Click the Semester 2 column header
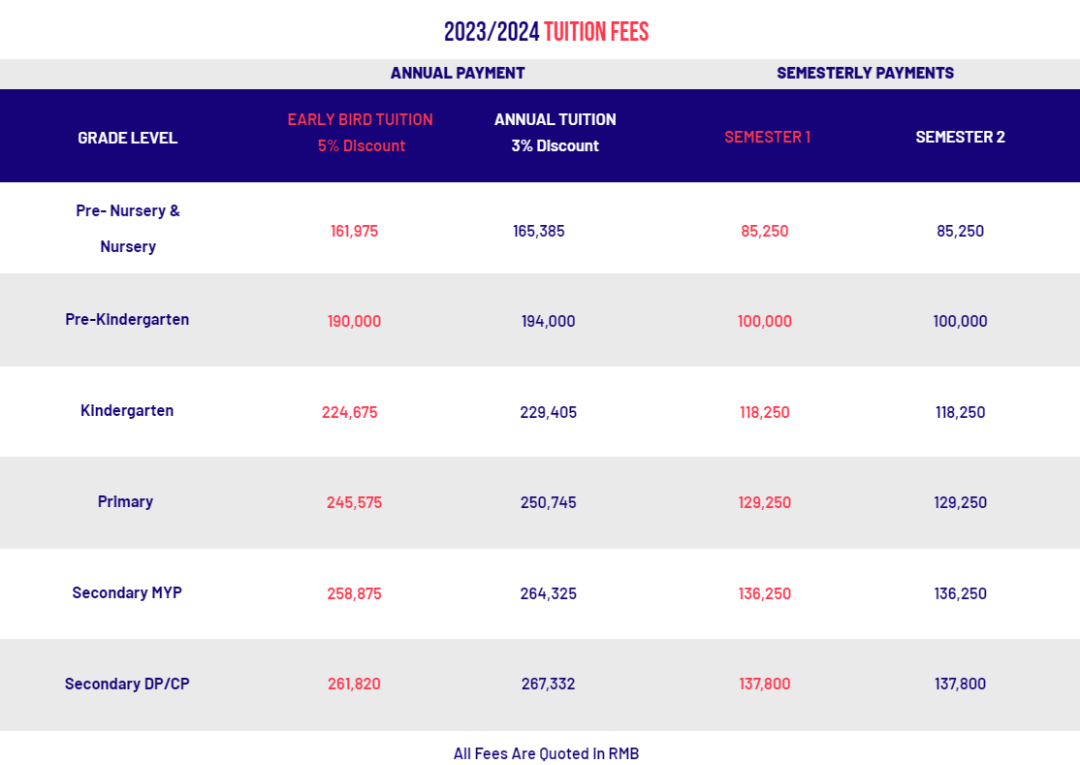The image size is (1080, 765). pyautogui.click(x=960, y=137)
